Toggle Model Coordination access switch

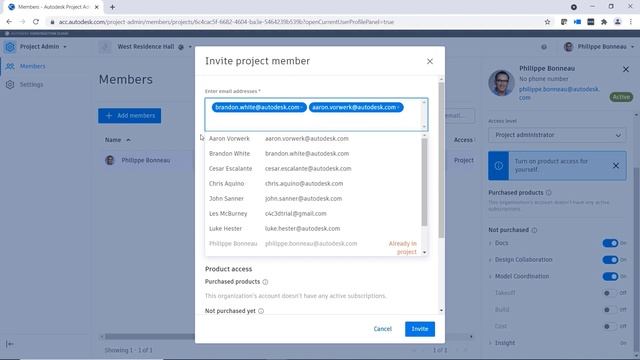610,277
